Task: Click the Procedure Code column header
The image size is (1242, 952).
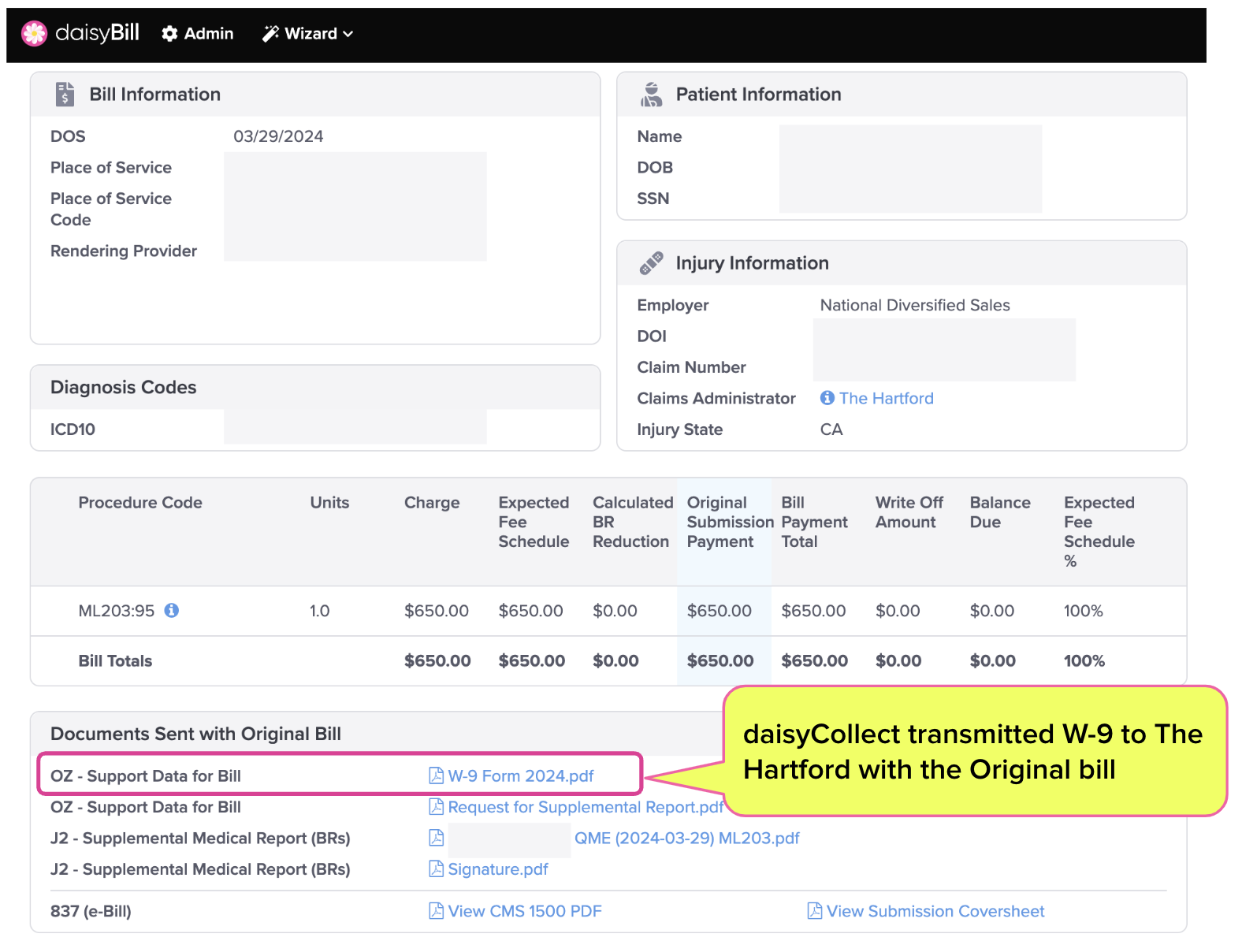Action: (140, 502)
